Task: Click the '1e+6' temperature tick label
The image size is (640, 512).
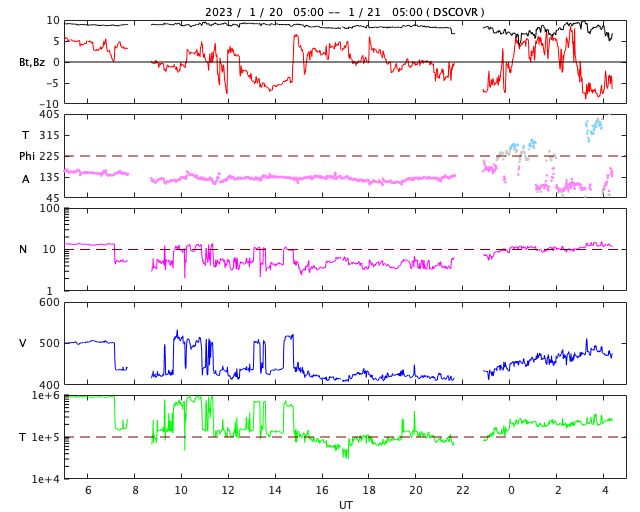Action: 45,396
